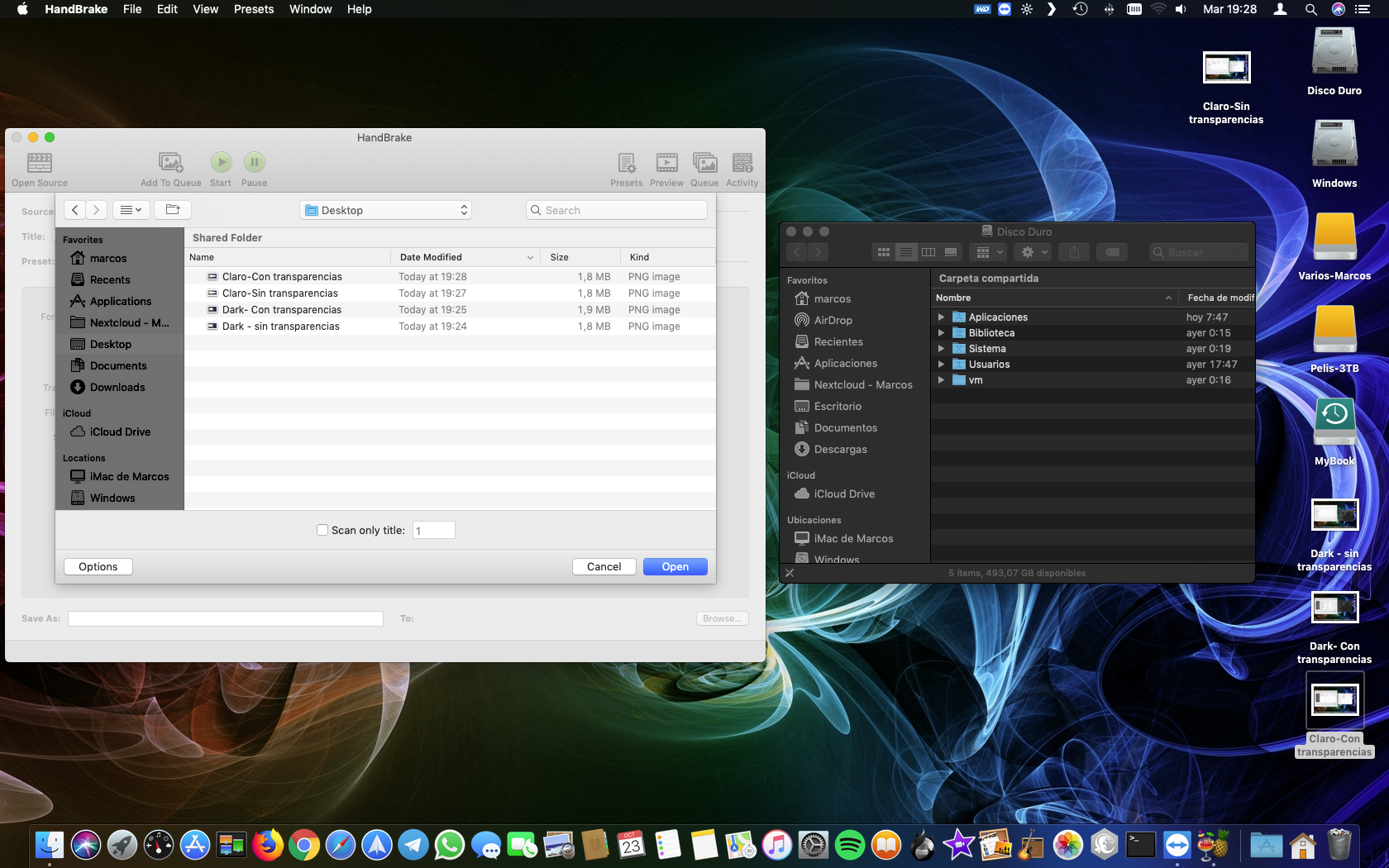The width and height of the screenshot is (1389, 868).
Task: Expand the Aplicaciones folder disclosure triangle
Action: pos(941,317)
